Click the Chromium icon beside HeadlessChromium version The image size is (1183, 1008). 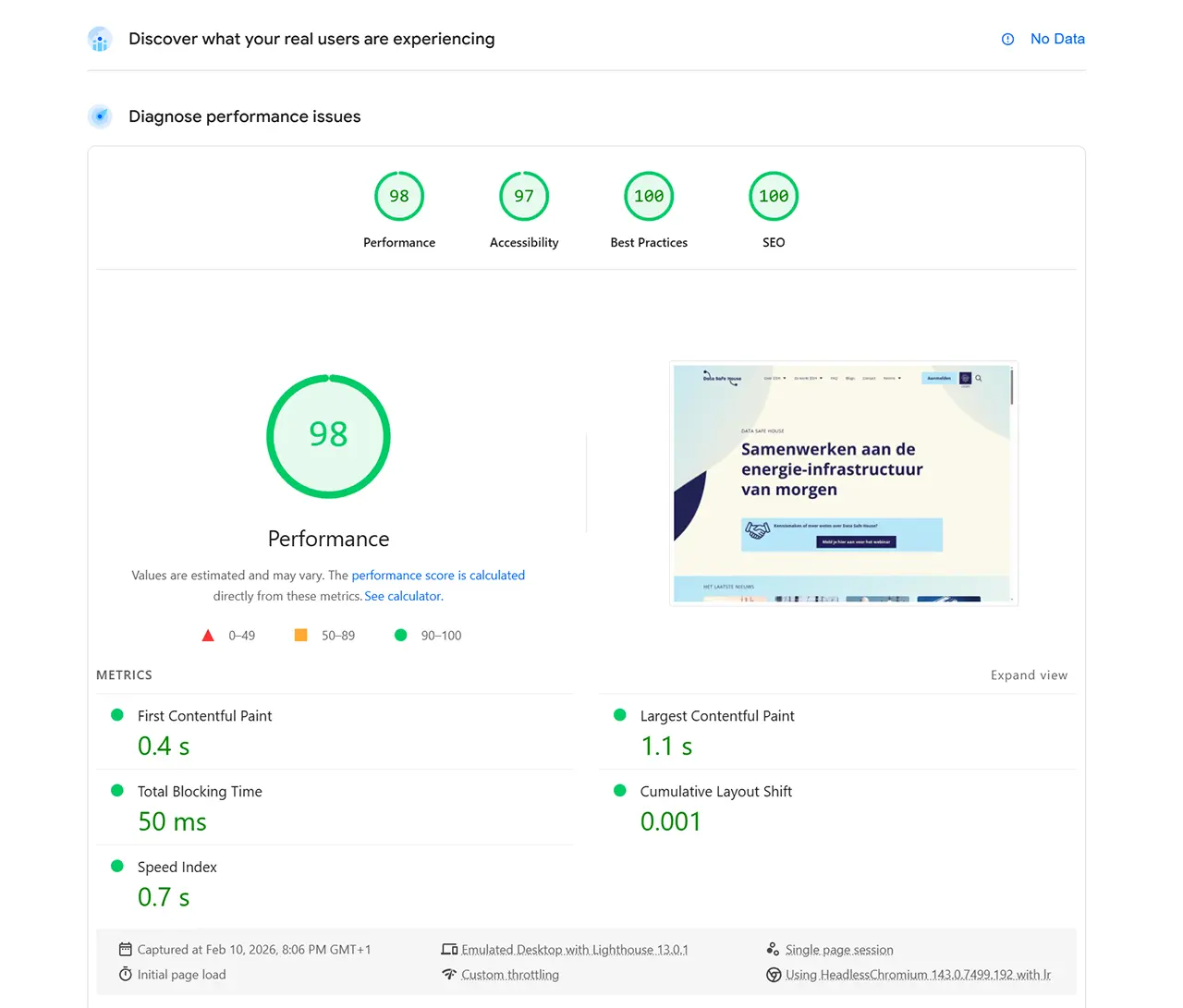(x=774, y=974)
